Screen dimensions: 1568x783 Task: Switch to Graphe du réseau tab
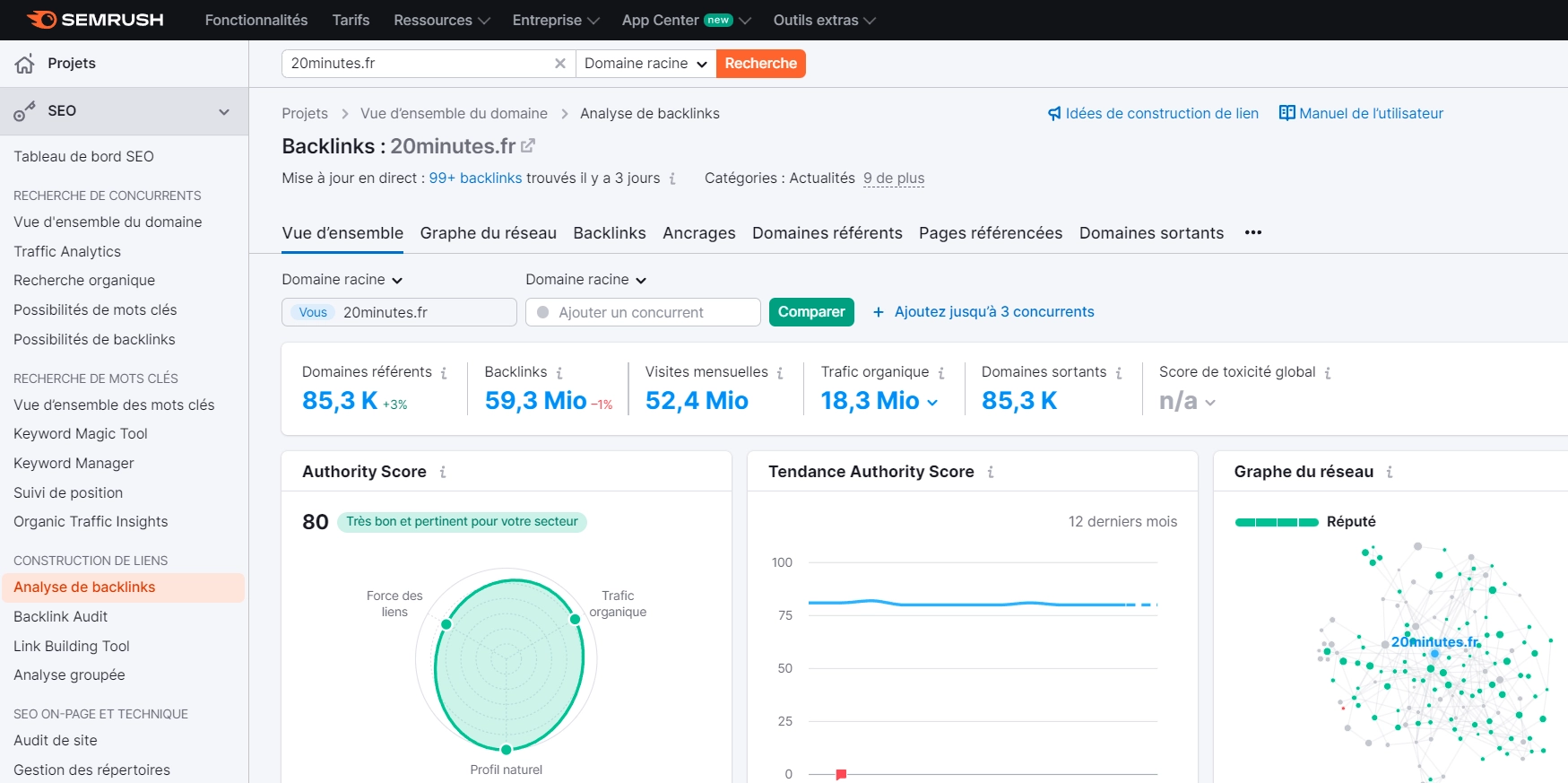(489, 233)
